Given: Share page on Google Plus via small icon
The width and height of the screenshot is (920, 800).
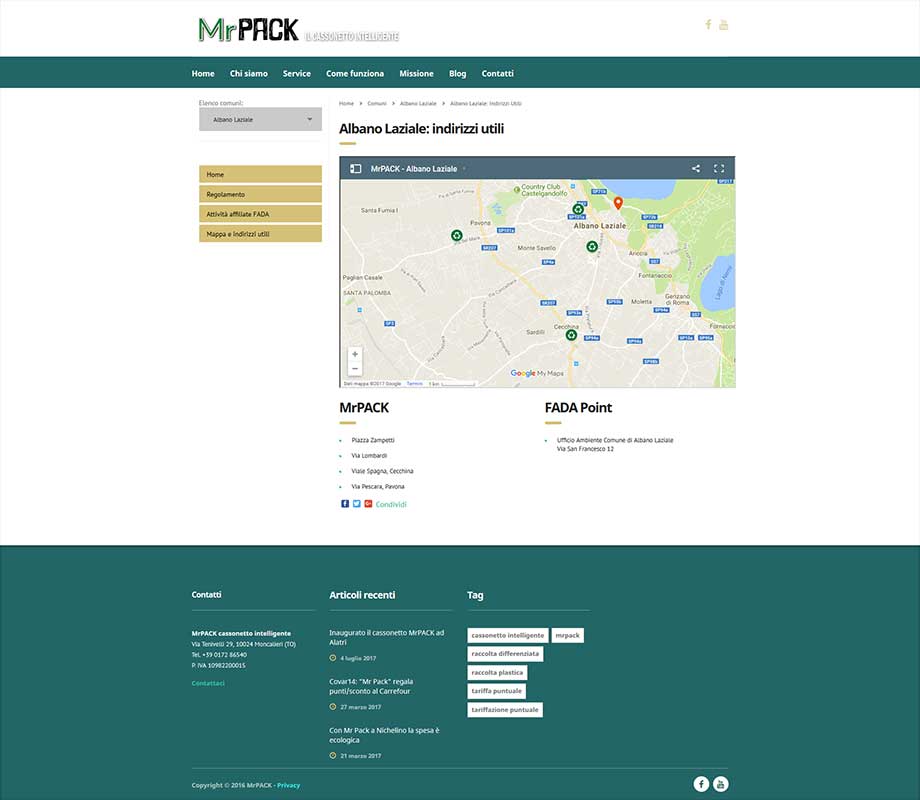Looking at the screenshot, I should click(x=368, y=504).
